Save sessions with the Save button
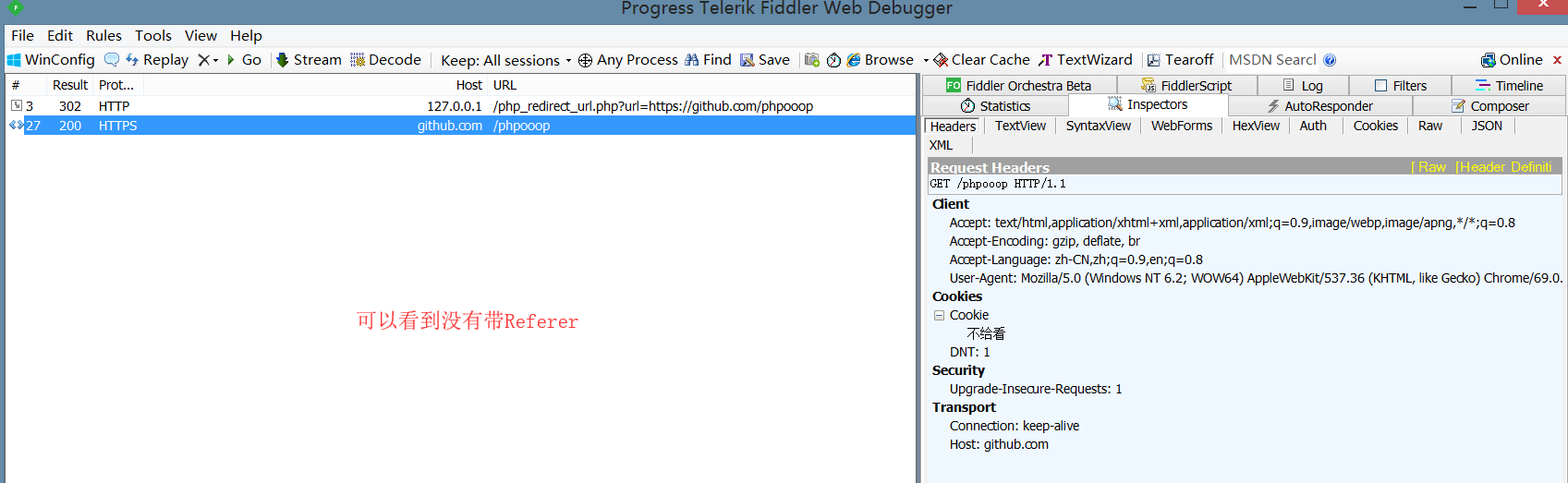1568x483 pixels. [x=764, y=60]
